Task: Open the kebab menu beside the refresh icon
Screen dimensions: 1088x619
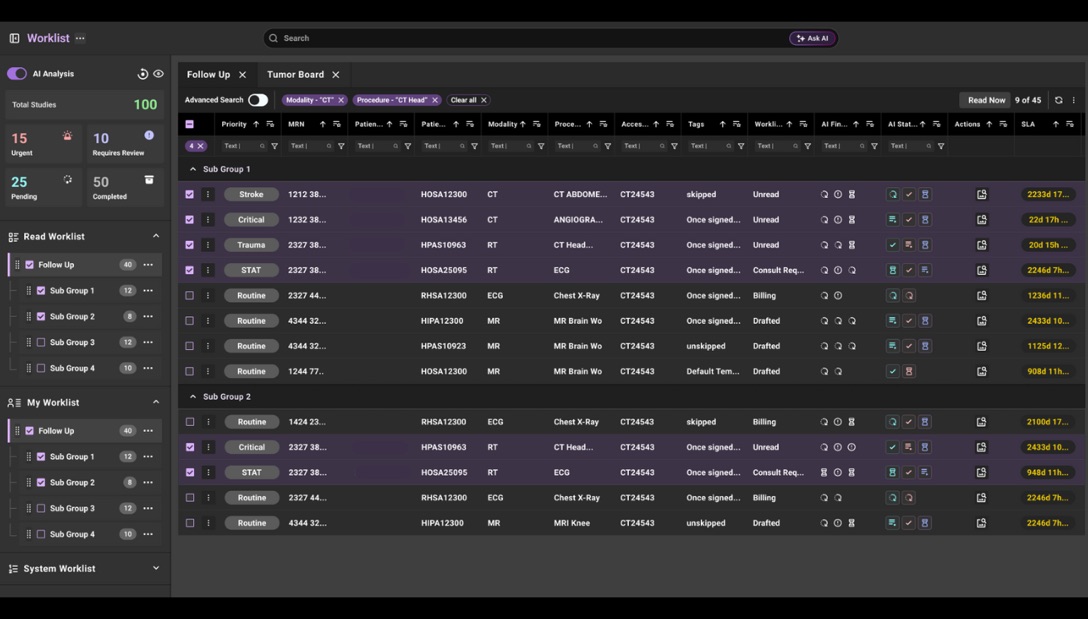Action: point(1074,100)
